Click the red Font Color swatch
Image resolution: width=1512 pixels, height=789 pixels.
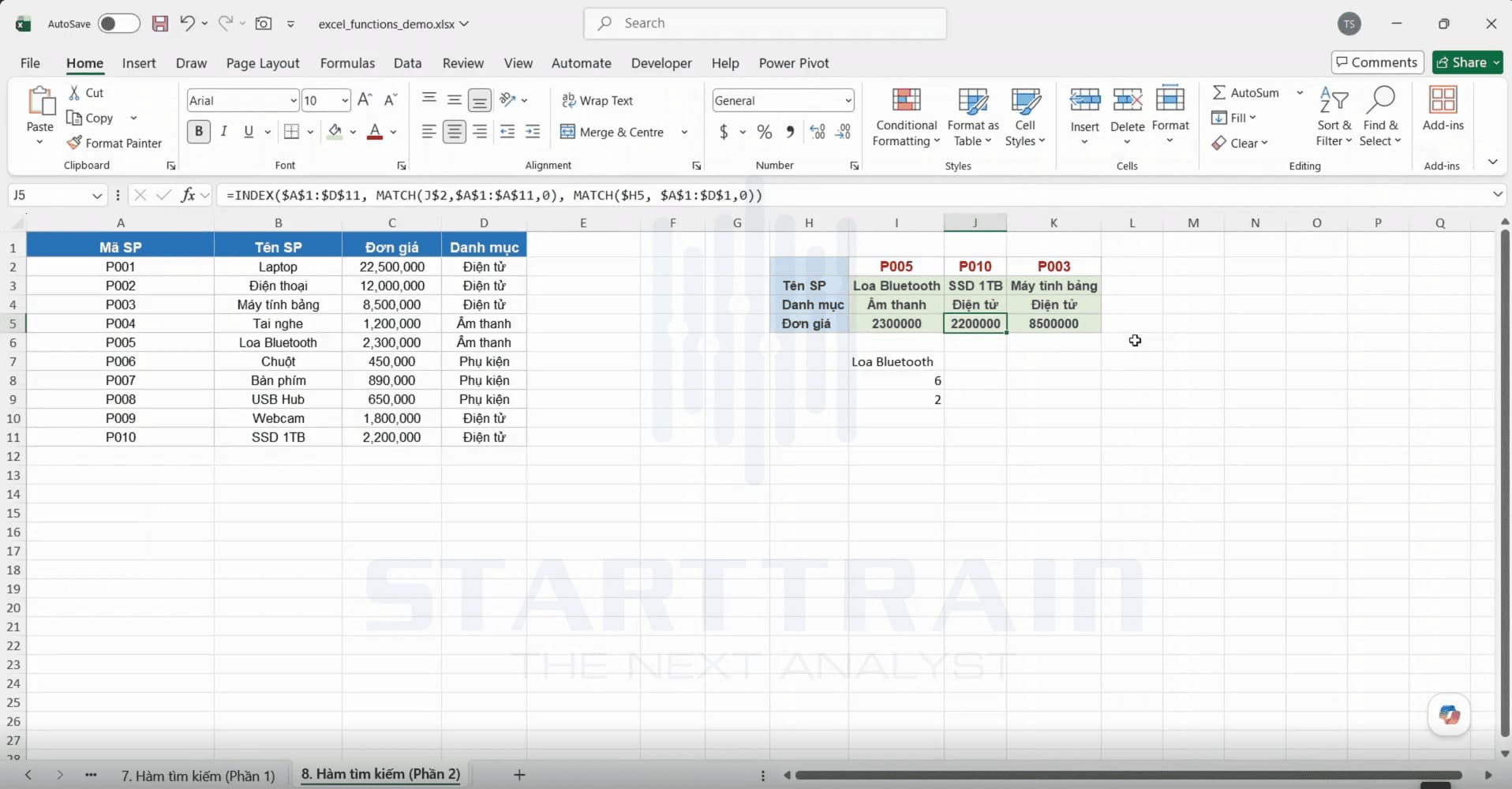pos(375,132)
